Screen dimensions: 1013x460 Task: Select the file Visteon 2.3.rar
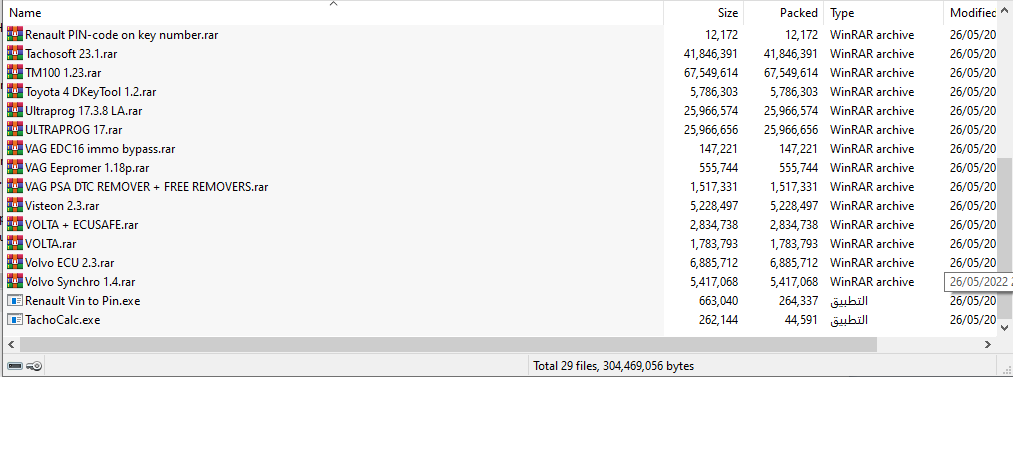62,206
